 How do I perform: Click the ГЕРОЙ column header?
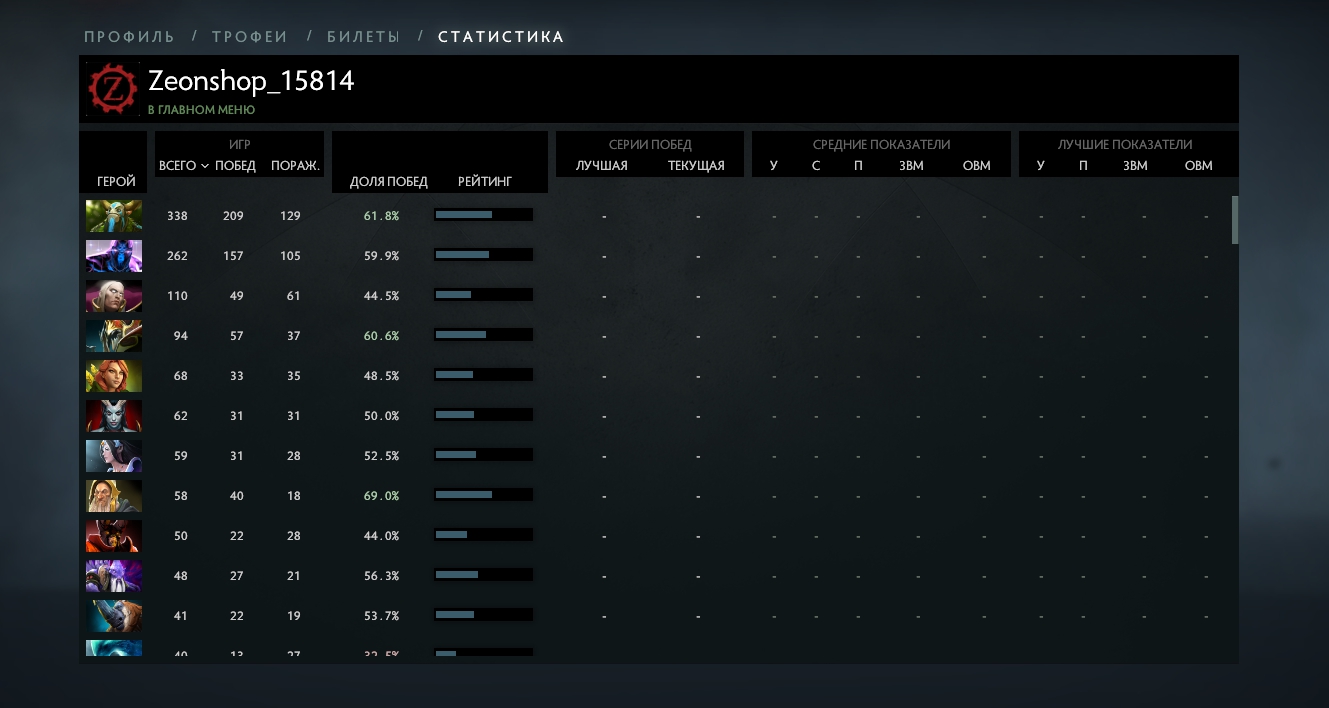click(x=117, y=182)
